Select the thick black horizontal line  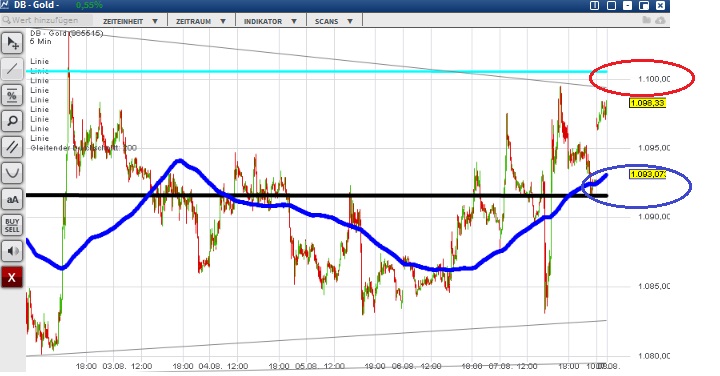coord(317,196)
